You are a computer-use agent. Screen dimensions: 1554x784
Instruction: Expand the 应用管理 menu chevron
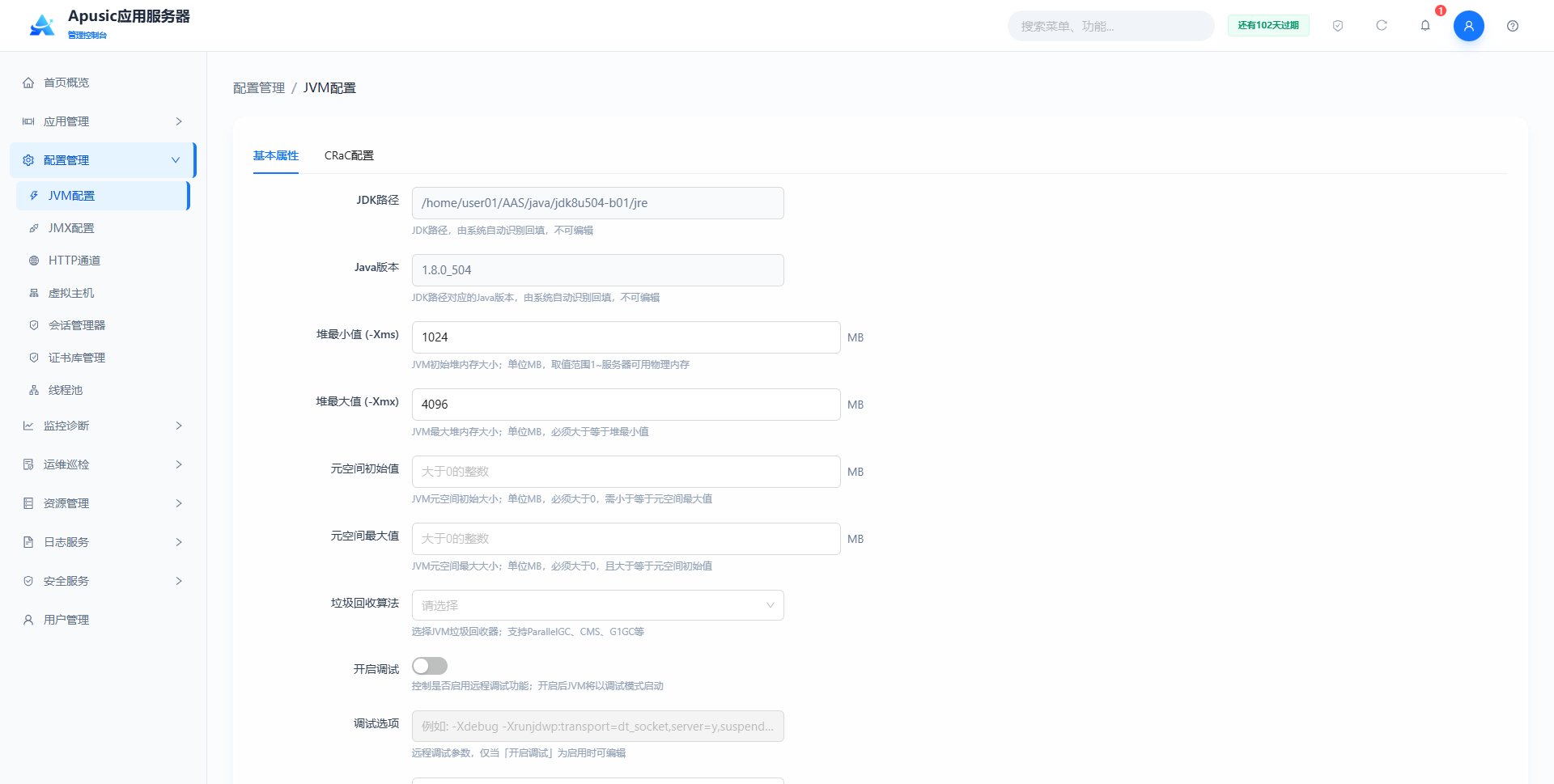pos(179,121)
